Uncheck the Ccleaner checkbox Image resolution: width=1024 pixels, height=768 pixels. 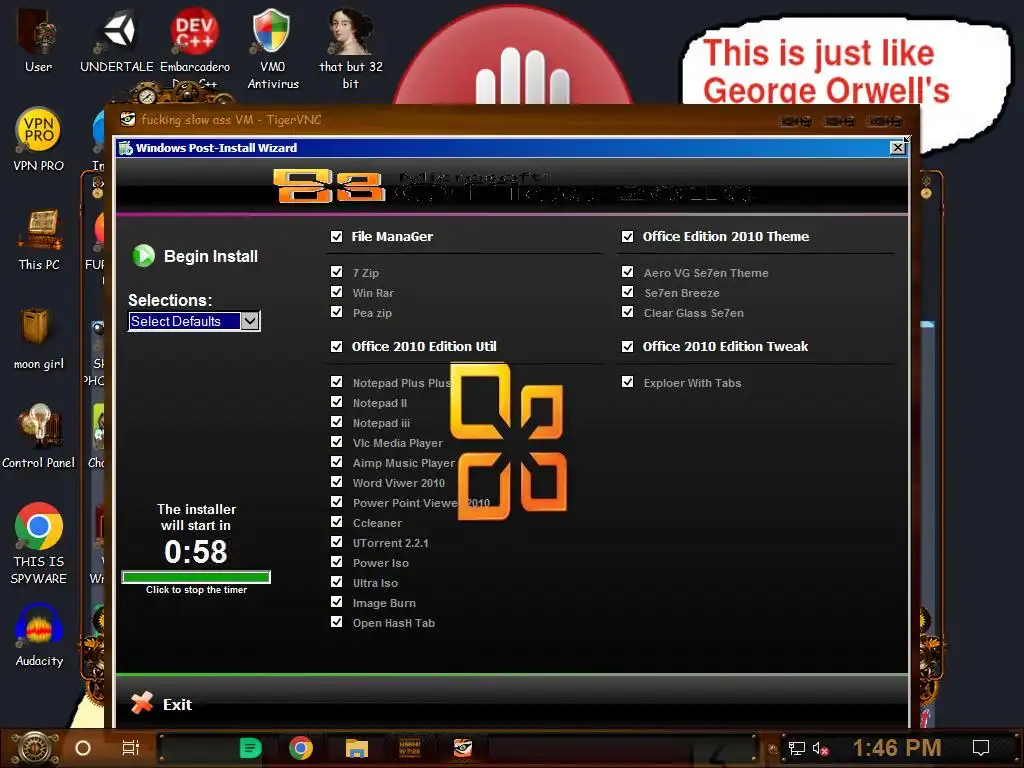(x=336, y=522)
